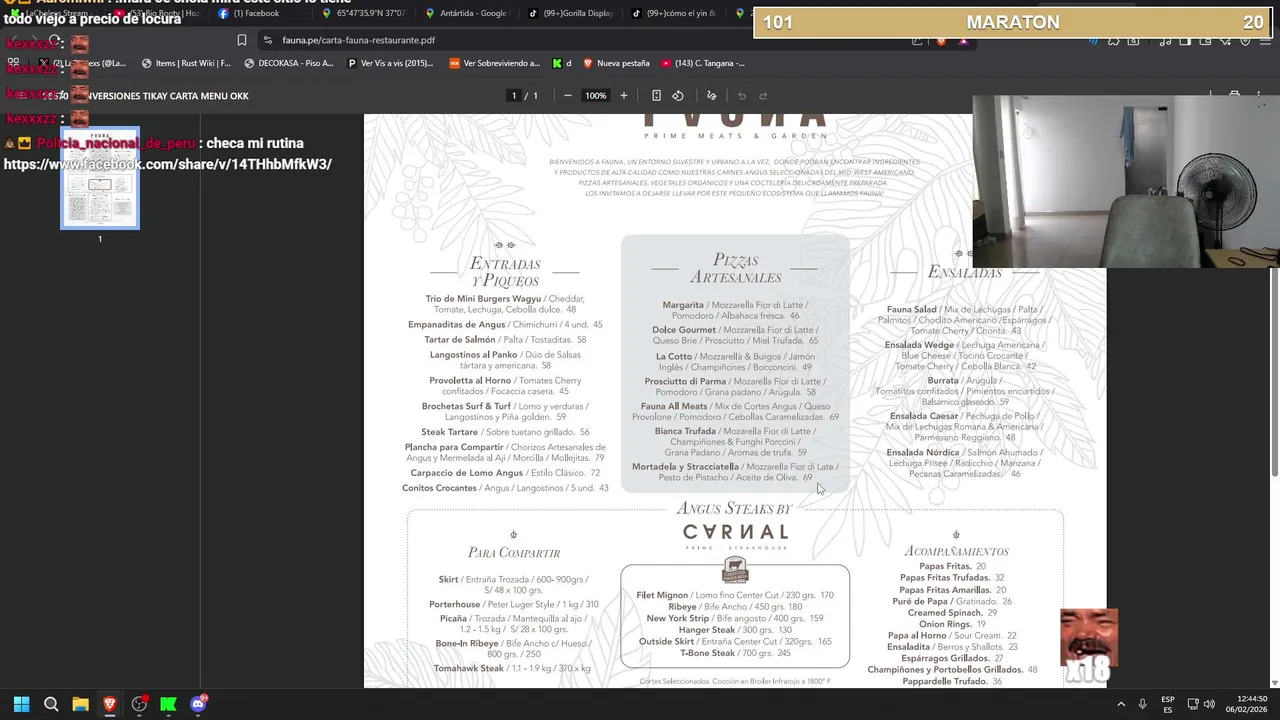1280x720 pixels.
Task: Open Windows taskbar search
Action: tap(51, 704)
